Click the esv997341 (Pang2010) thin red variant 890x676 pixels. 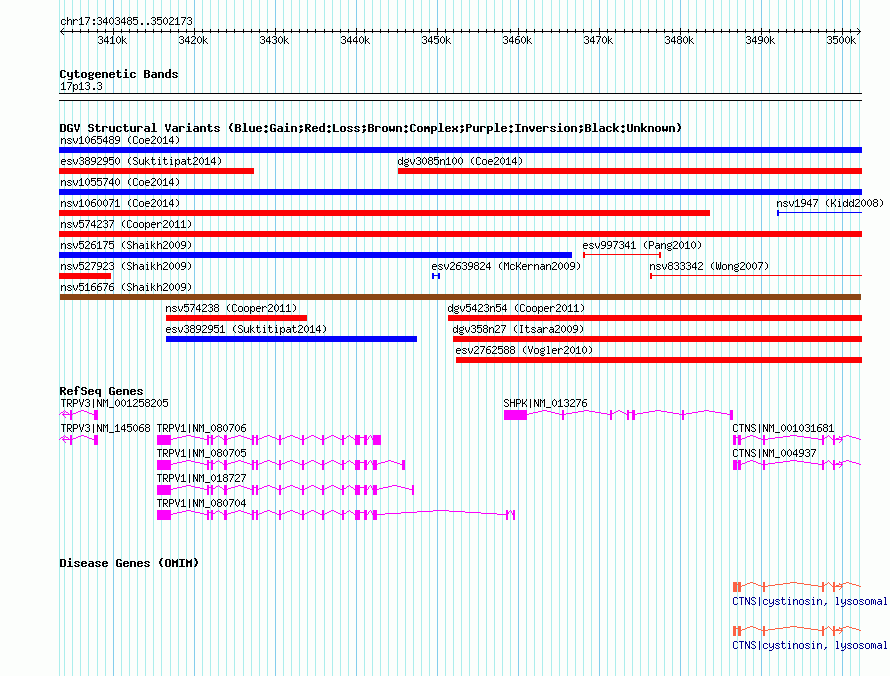622,255
